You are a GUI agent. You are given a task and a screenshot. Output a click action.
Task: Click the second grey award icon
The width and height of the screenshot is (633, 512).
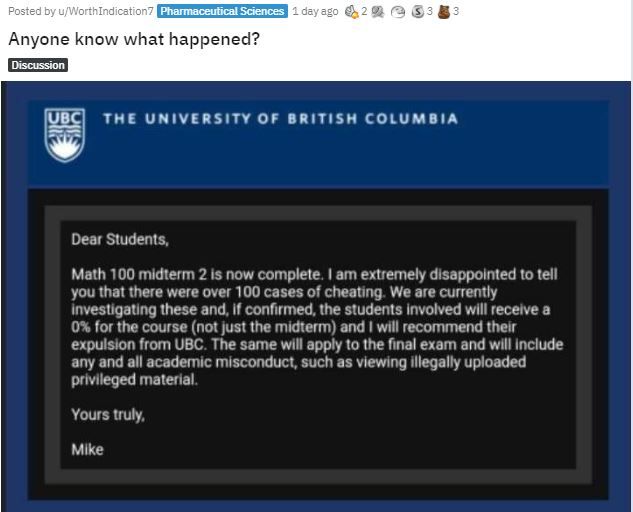pos(378,12)
